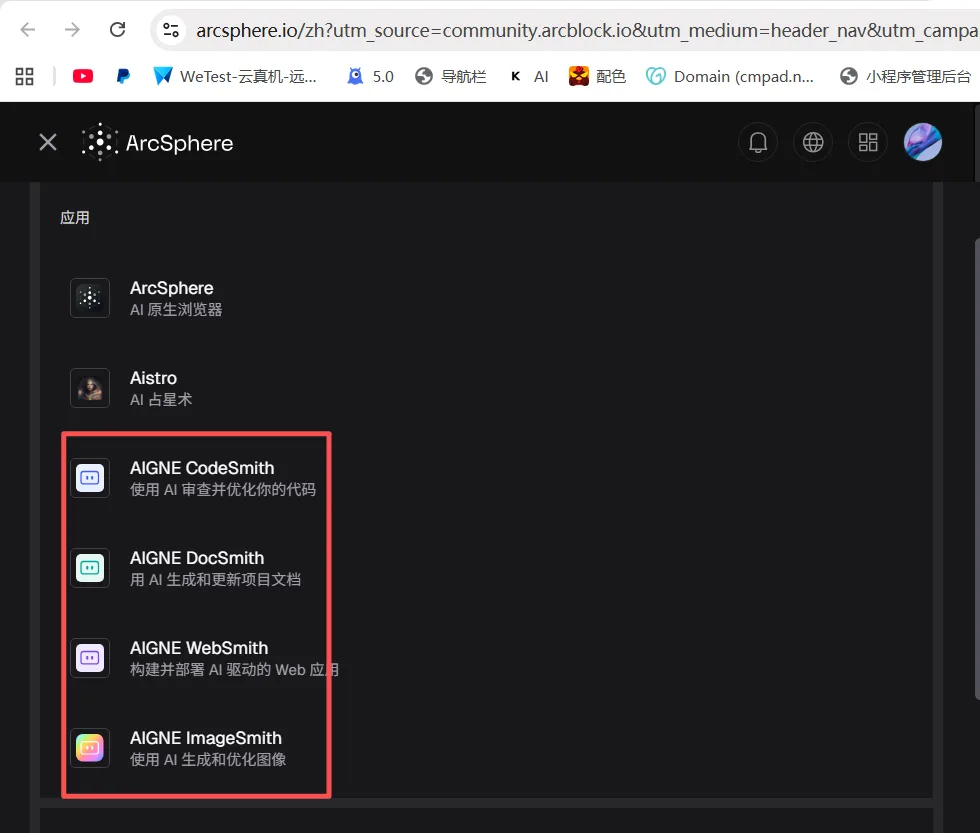
Task: Open the 5.0 bookmark
Action: click(370, 76)
